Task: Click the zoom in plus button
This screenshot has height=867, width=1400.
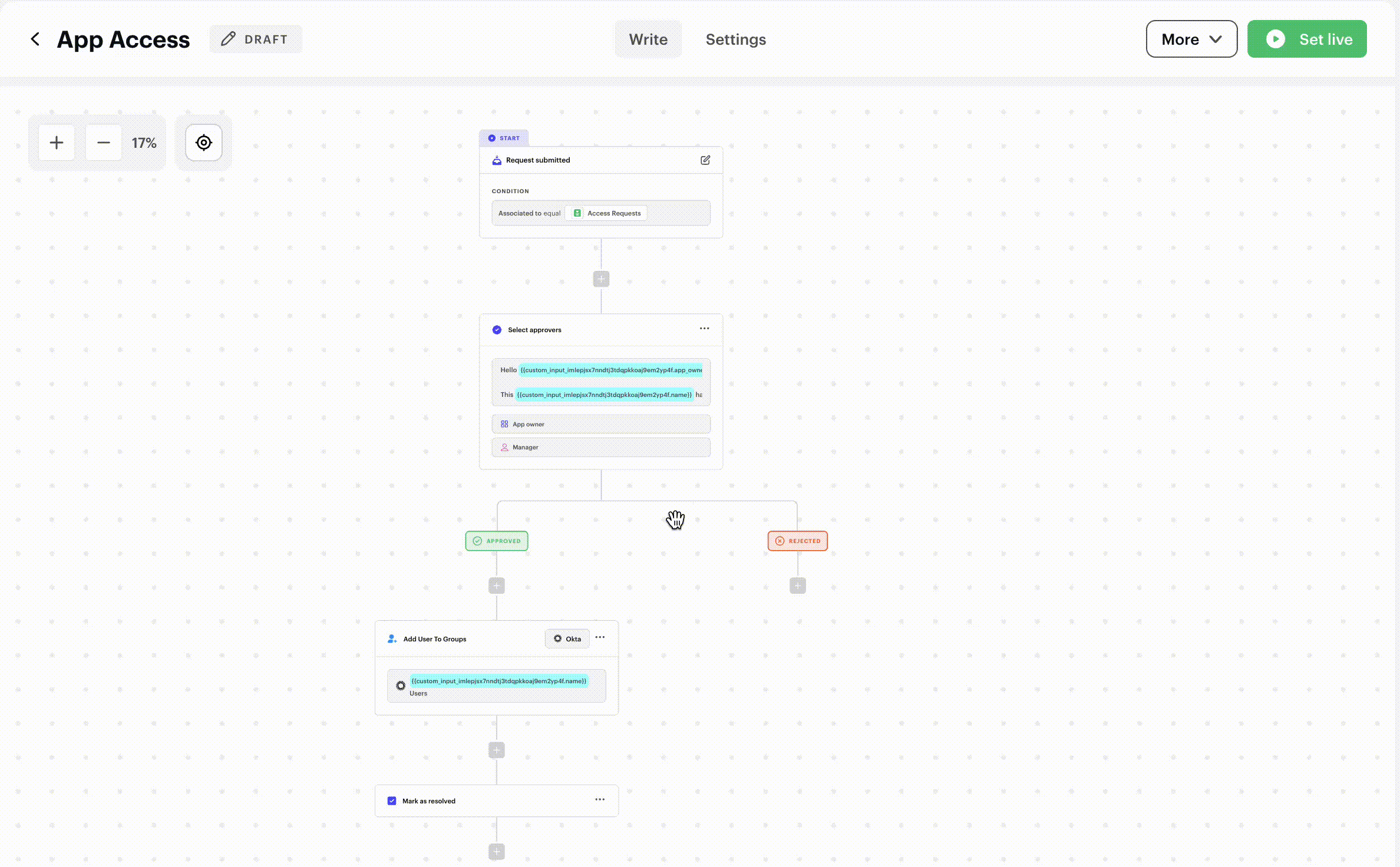Action: [x=57, y=143]
